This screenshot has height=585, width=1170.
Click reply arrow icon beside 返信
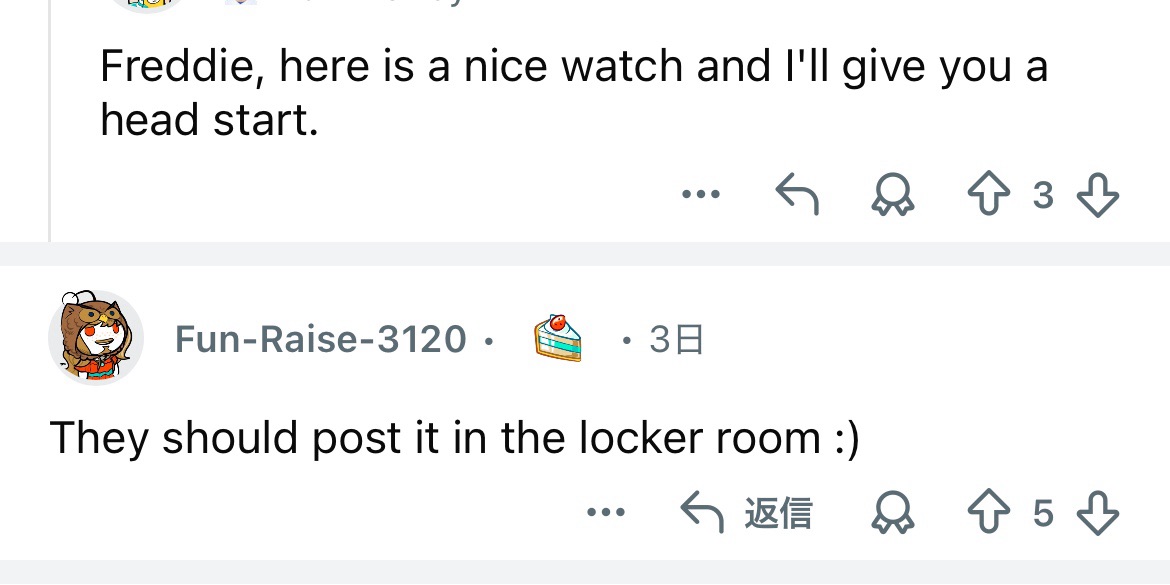703,513
